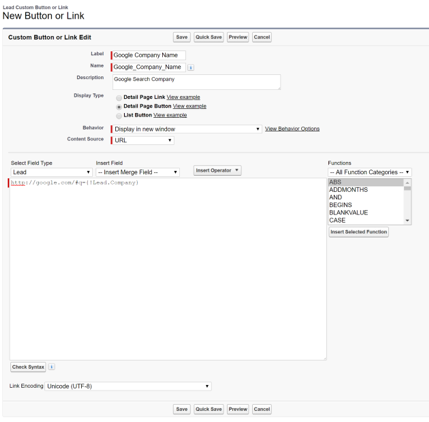Viewport: 429px width, 422px height.
Task: Click the top Quick Save button
Action: pos(209,37)
